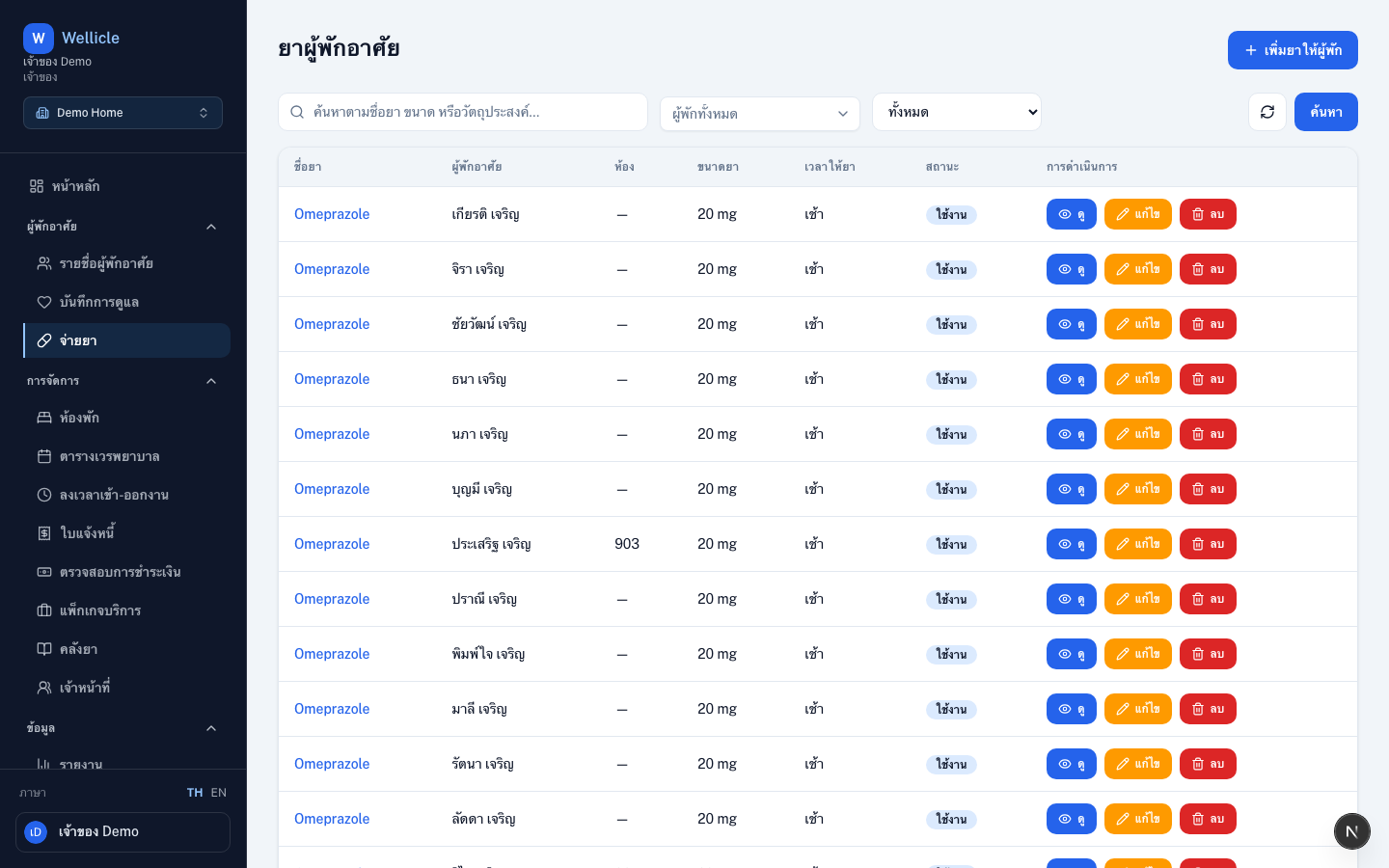Open the จ่ายยา menu item
This screenshot has height=868, width=1389.
[x=126, y=340]
